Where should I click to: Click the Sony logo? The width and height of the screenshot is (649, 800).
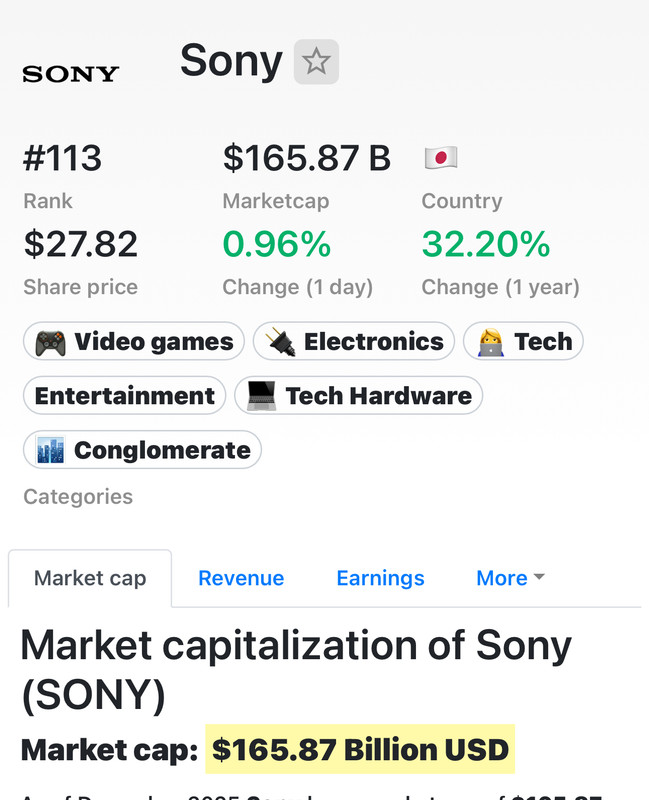[x=70, y=74]
